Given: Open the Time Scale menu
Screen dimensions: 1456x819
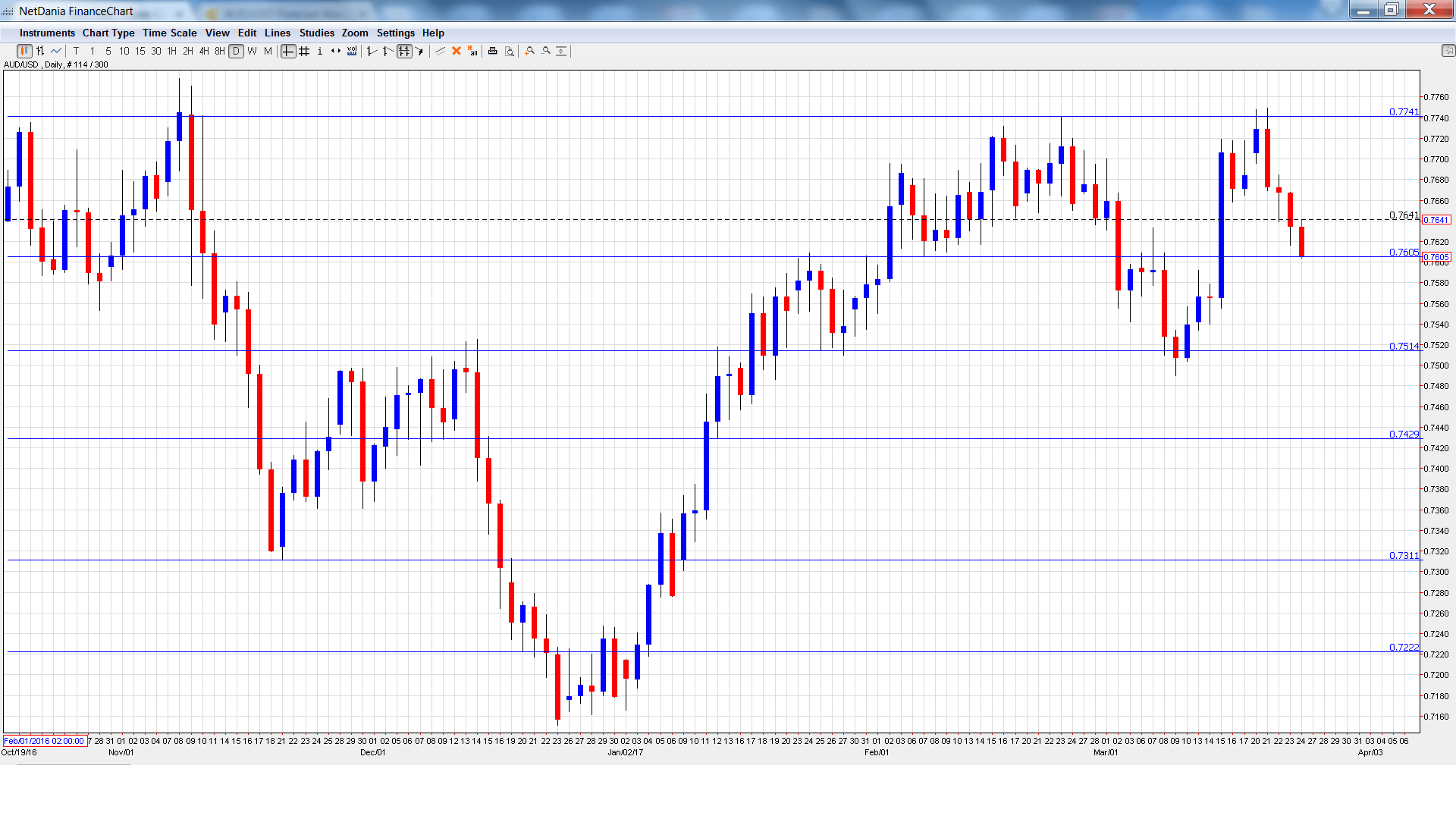Looking at the screenshot, I should [170, 33].
